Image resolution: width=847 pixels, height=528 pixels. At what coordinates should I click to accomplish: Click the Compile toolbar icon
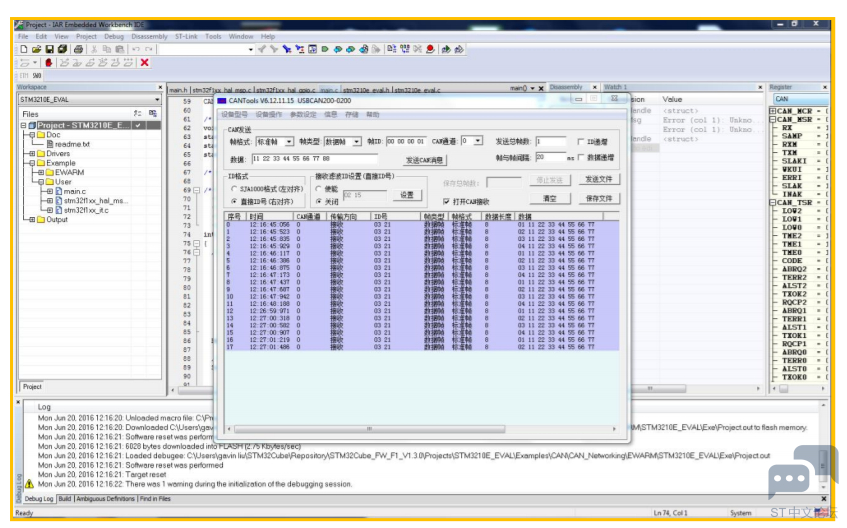pos(391,49)
